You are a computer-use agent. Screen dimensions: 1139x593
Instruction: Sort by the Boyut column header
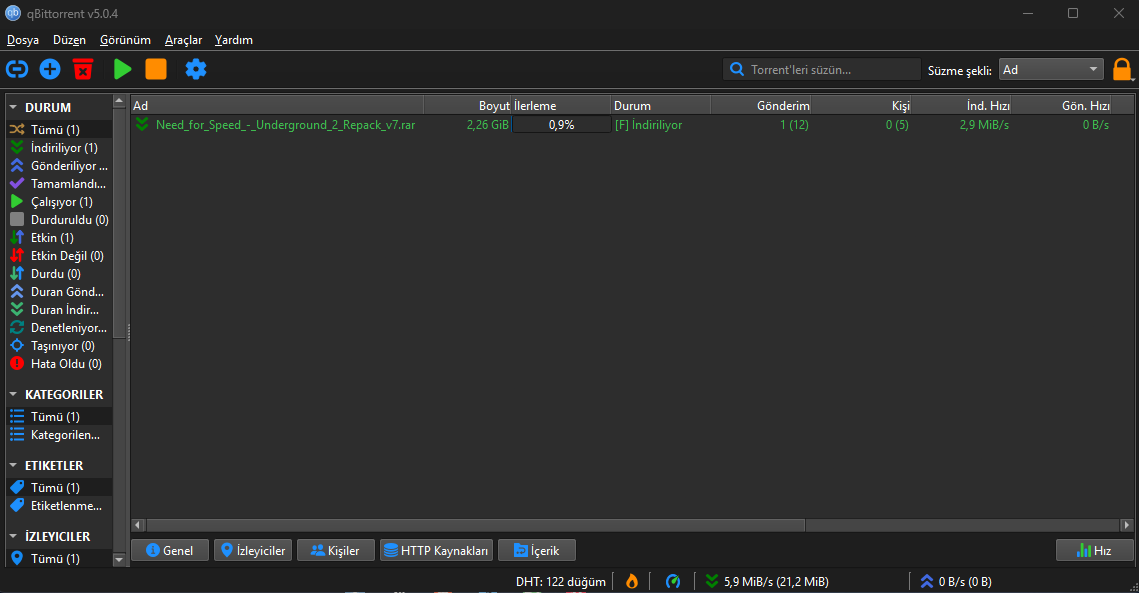coord(468,105)
